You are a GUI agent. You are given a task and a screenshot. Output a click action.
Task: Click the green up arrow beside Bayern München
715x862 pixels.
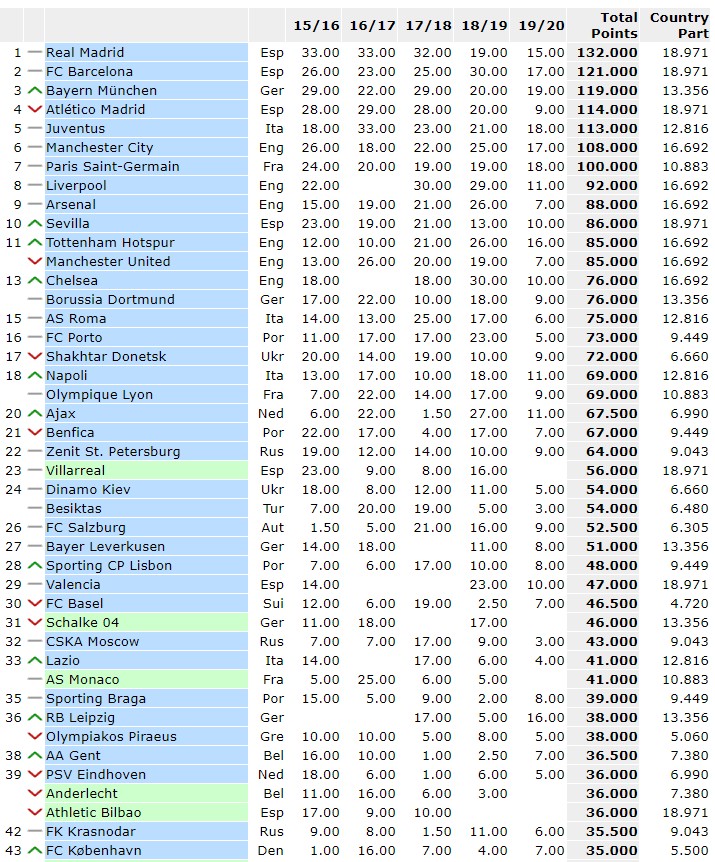[35, 91]
